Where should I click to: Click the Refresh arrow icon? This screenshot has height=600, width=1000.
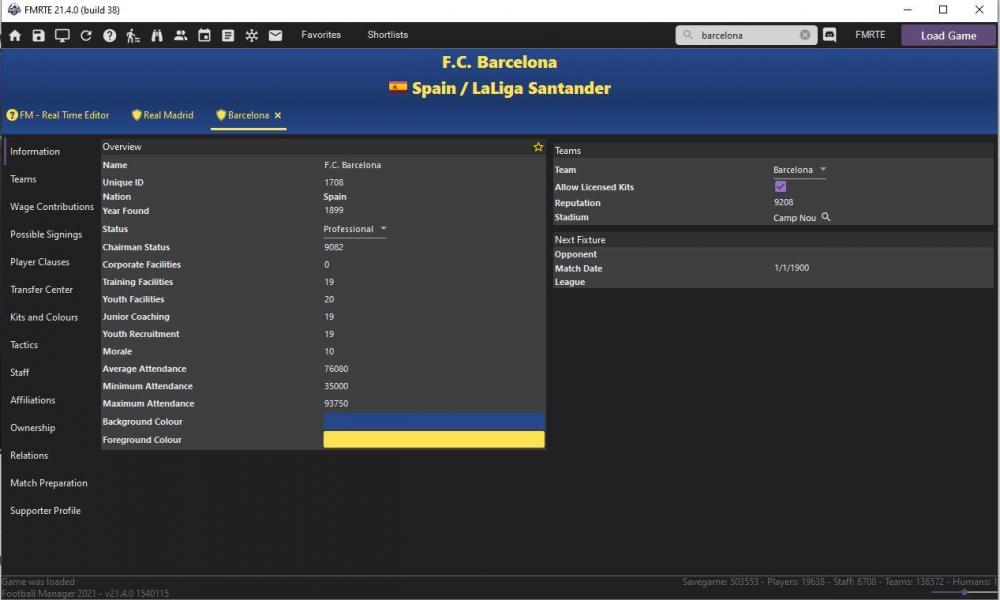pyautogui.click(x=86, y=36)
